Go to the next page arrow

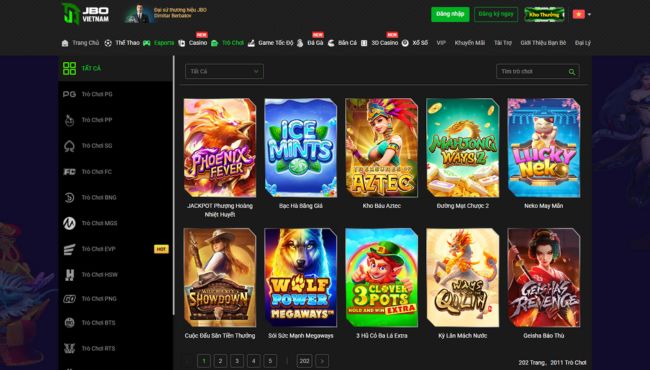click(322, 361)
